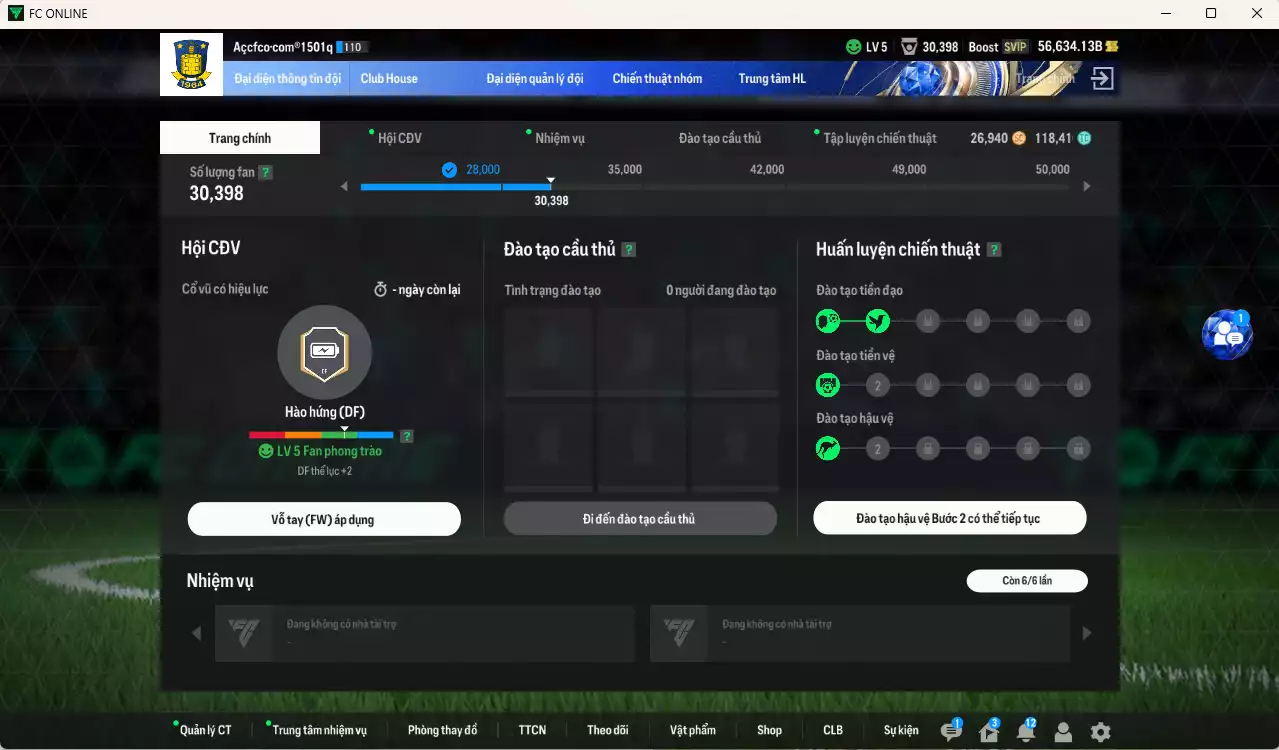Screen dimensions: 1279x750
Task: Click the club crest emblem at top left
Action: pos(190,63)
